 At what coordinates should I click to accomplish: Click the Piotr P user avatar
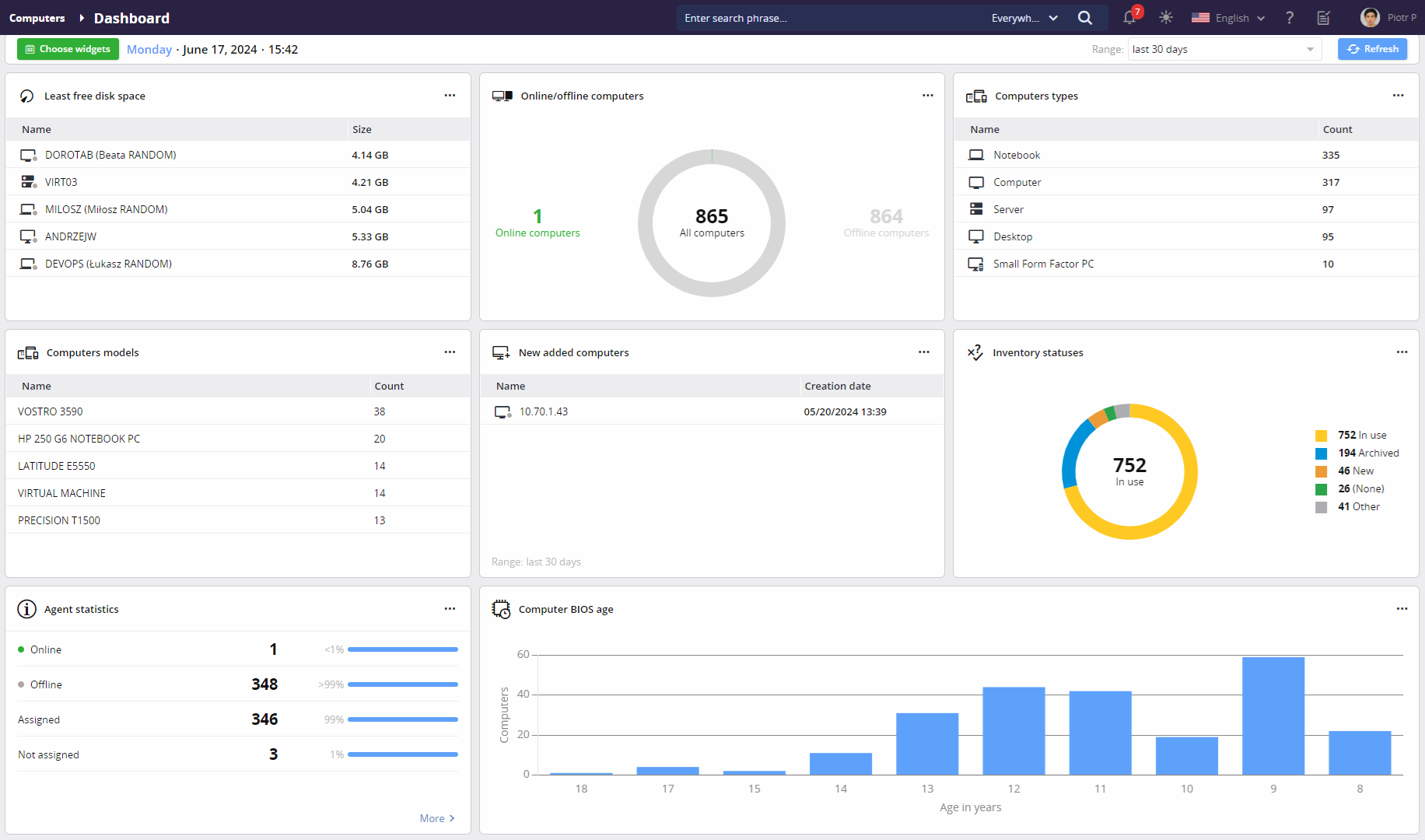(x=1370, y=18)
